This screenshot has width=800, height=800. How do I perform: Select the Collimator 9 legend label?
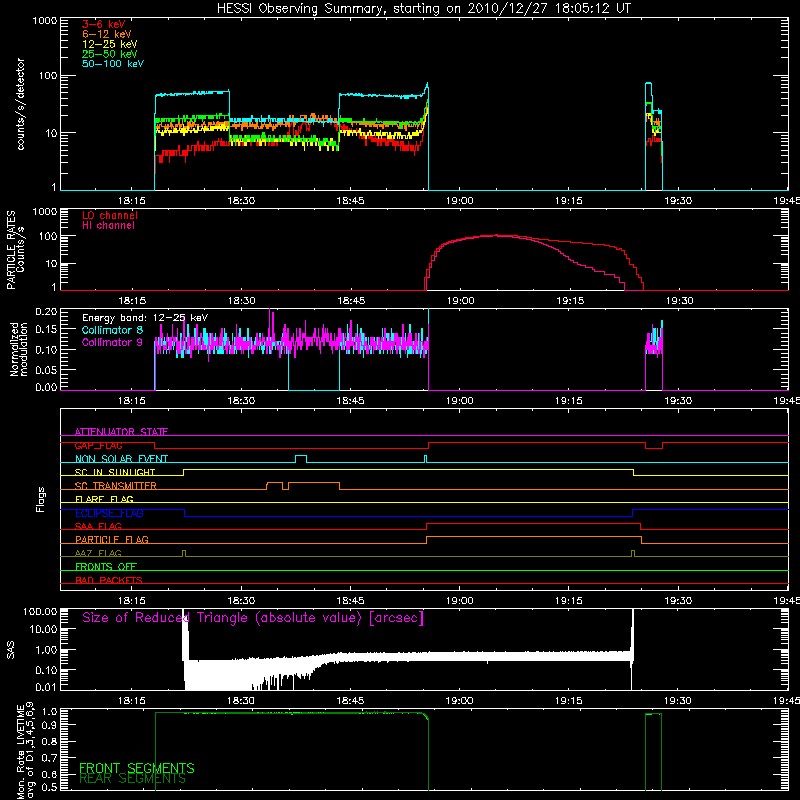click(x=112, y=342)
